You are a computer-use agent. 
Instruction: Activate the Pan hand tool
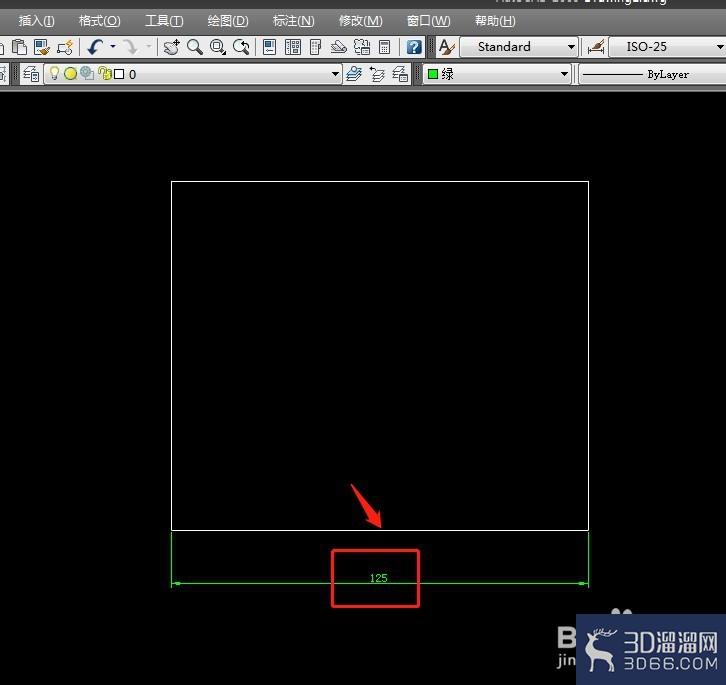(172, 47)
